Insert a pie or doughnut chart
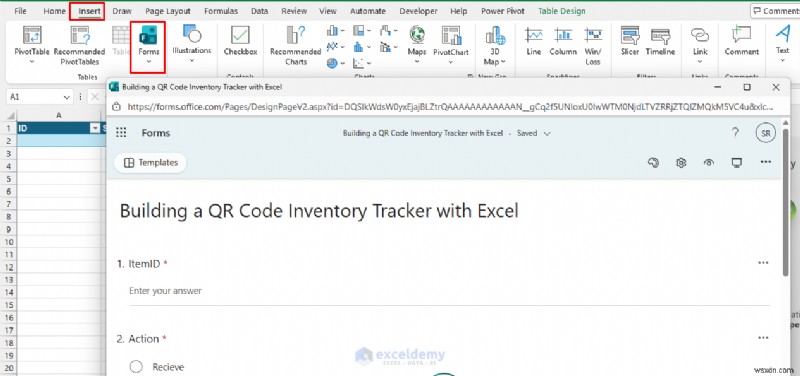Viewport: 800px width, 376px height. [335, 63]
